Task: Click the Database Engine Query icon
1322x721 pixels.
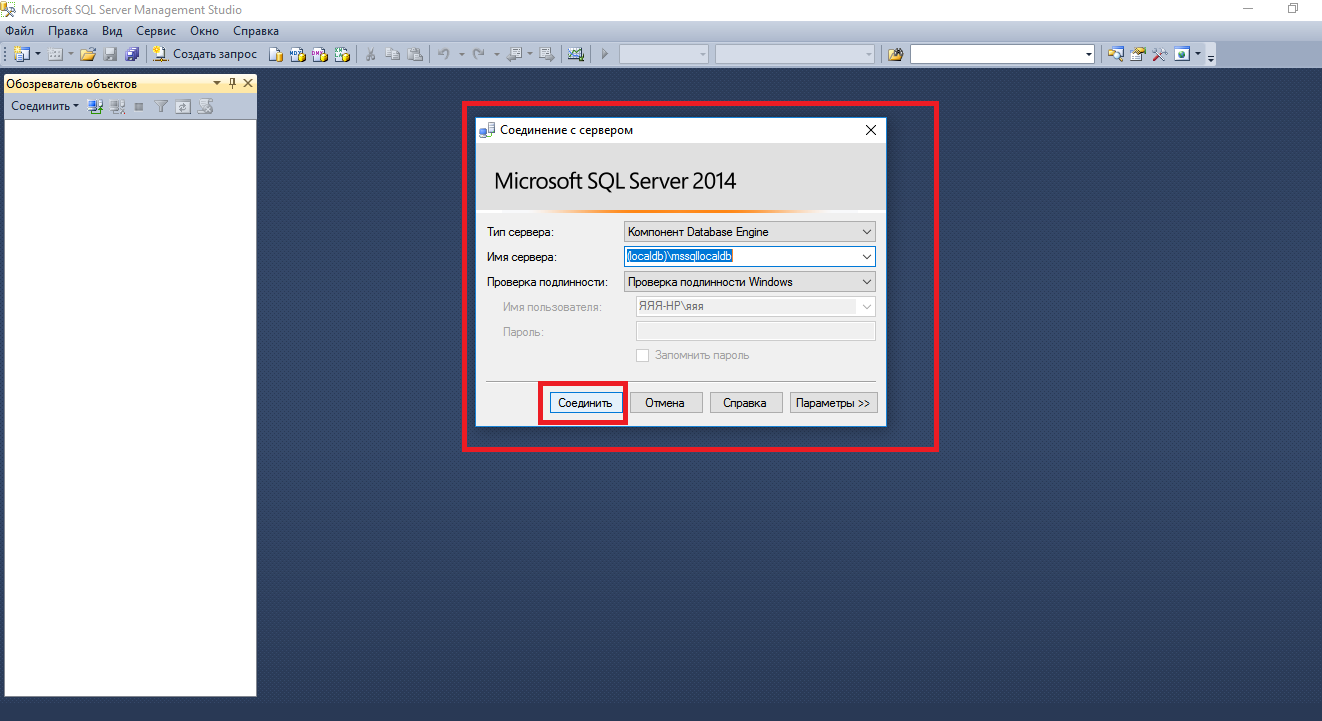Action: point(277,54)
